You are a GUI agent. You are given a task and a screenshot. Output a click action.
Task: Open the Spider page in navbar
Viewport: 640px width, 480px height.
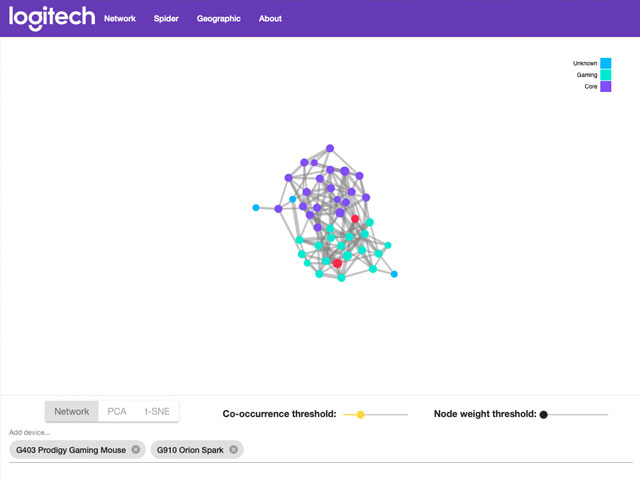coord(166,19)
